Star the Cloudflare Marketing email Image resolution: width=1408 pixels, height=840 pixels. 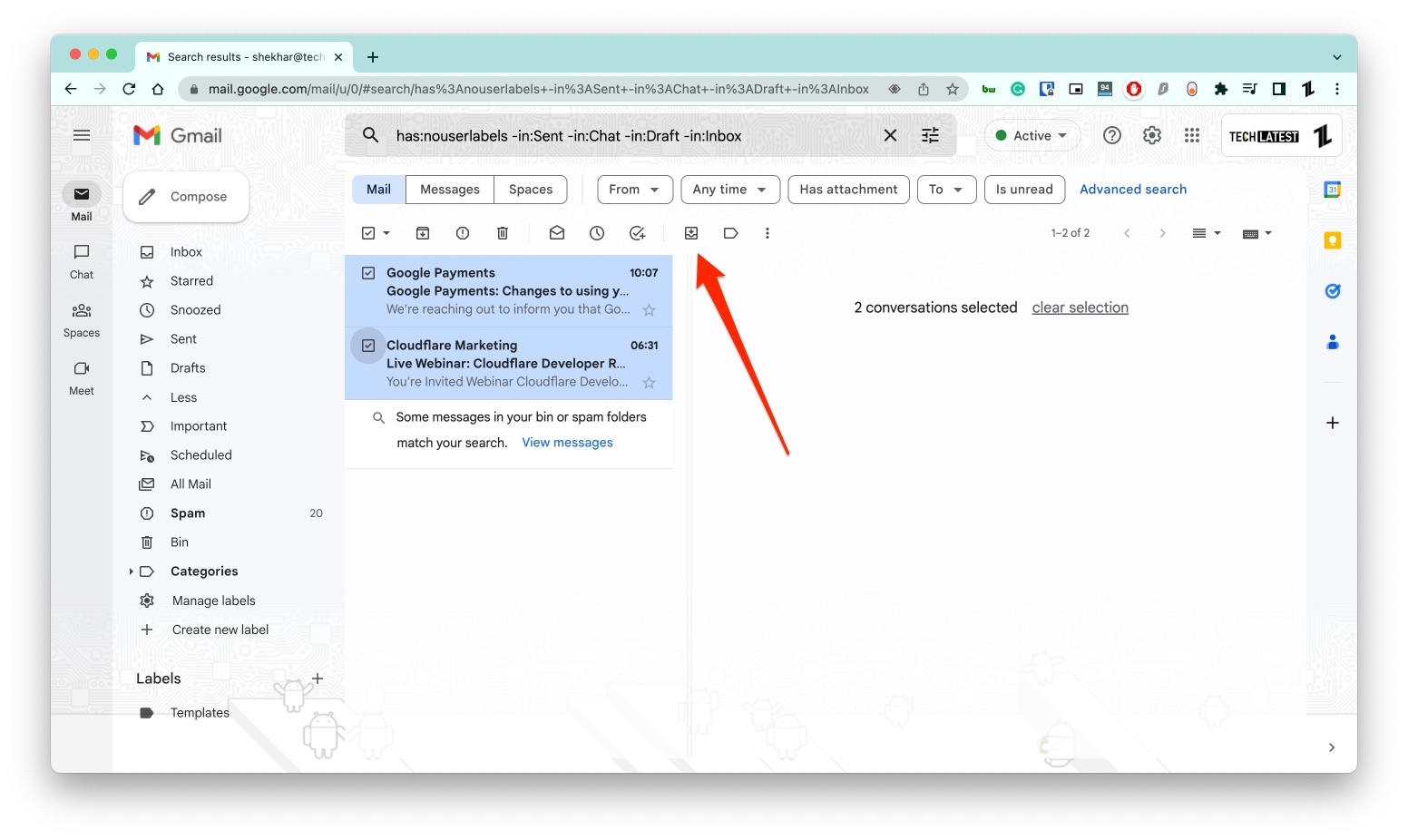650,383
